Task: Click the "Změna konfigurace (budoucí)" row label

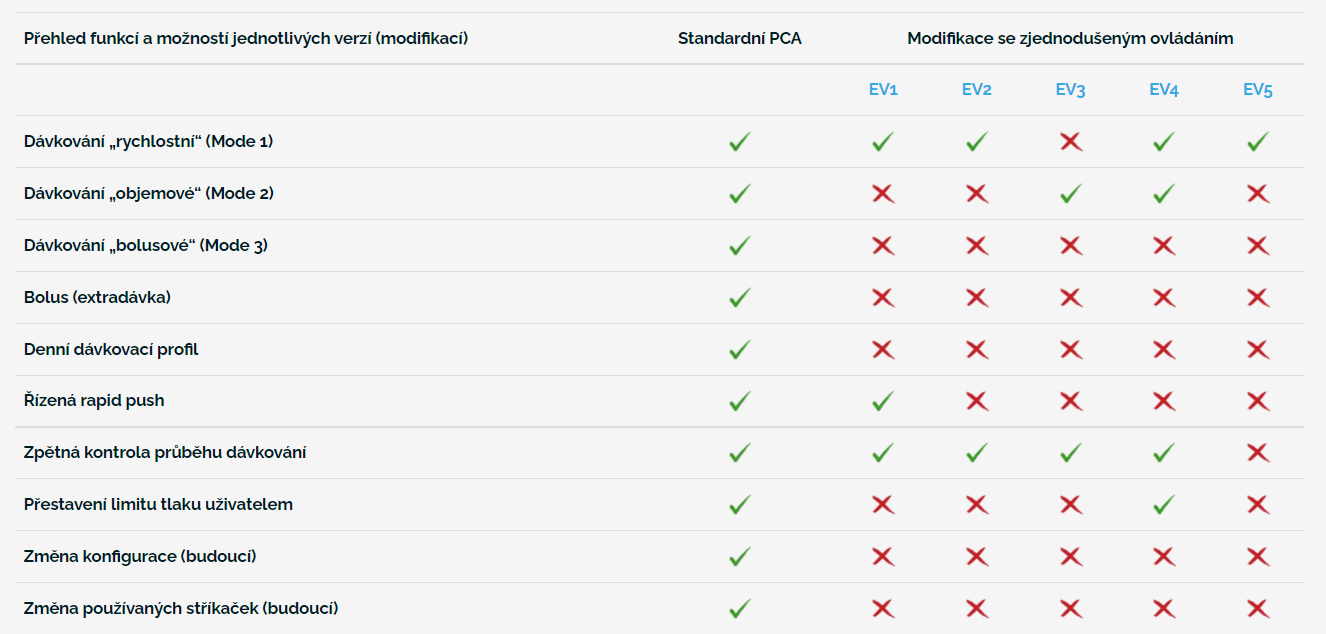Action: (x=147, y=556)
